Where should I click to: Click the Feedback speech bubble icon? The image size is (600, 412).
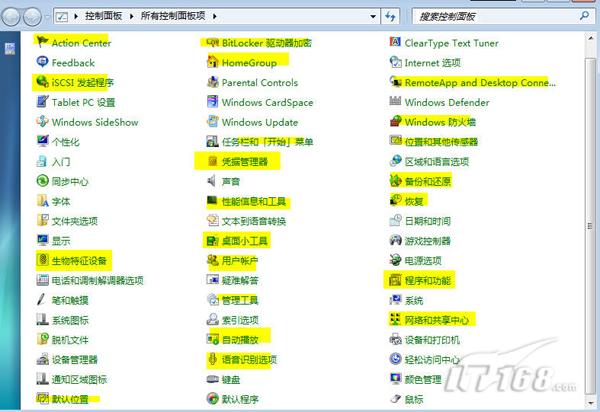tap(42, 62)
